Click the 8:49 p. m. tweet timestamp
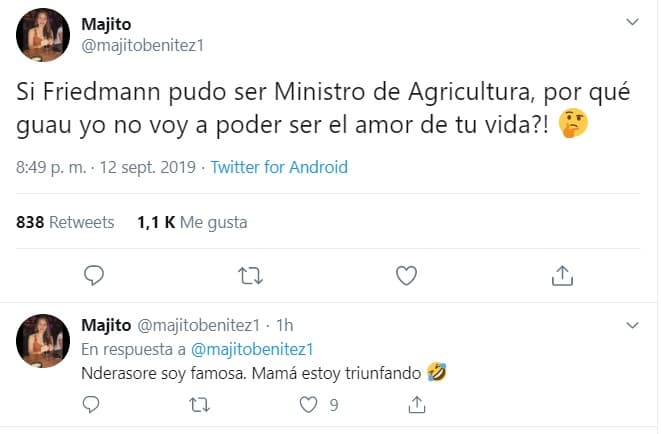Image resolution: width=662 pixels, height=434 pixels. click(51, 167)
